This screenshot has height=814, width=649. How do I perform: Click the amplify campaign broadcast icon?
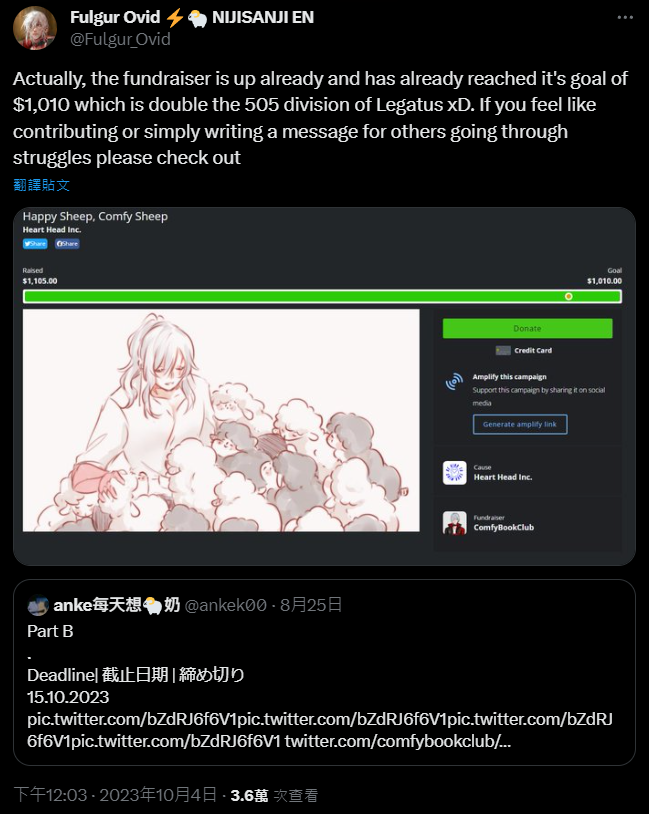pyautogui.click(x=454, y=382)
